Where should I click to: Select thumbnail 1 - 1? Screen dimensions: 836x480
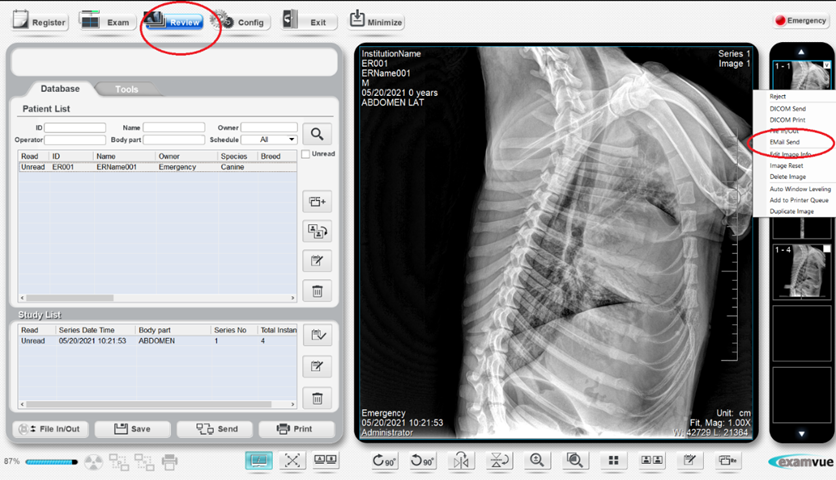(801, 75)
